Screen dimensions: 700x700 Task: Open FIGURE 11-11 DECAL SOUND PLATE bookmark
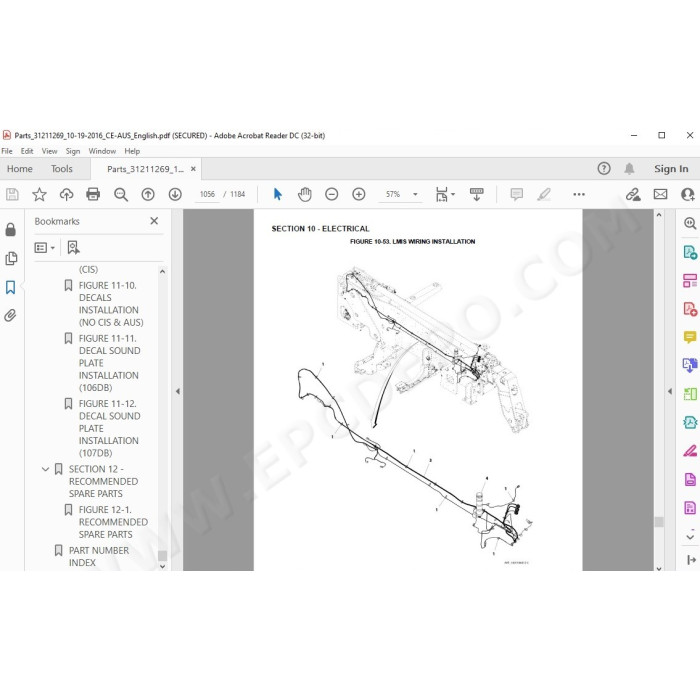(109, 363)
